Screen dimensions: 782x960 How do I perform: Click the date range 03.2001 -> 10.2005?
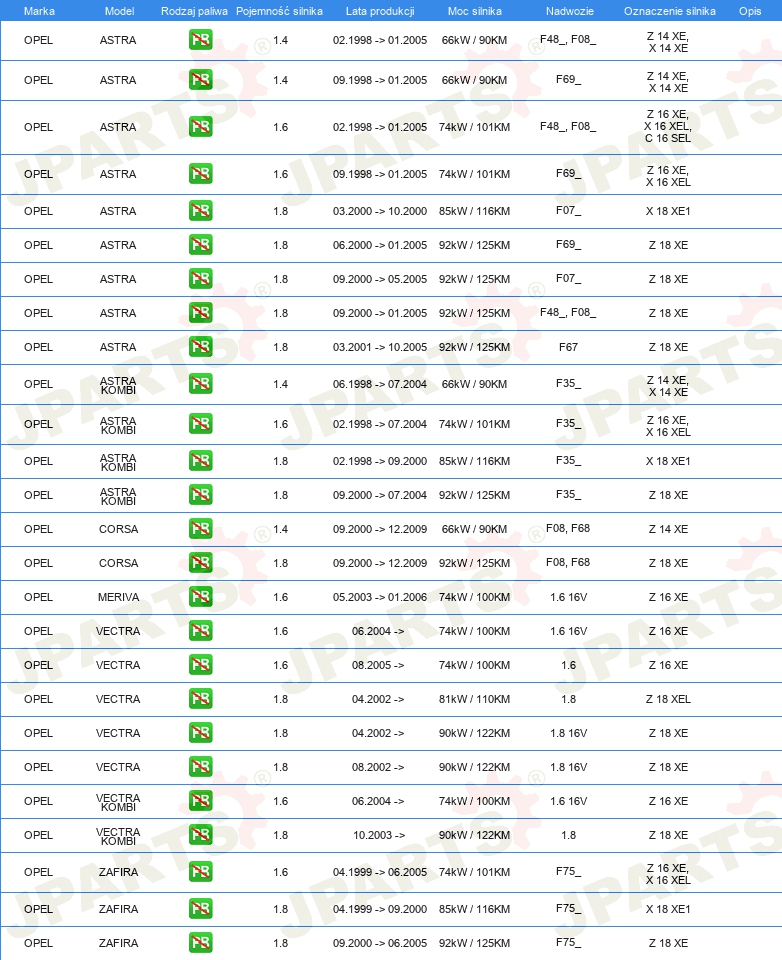(380, 347)
